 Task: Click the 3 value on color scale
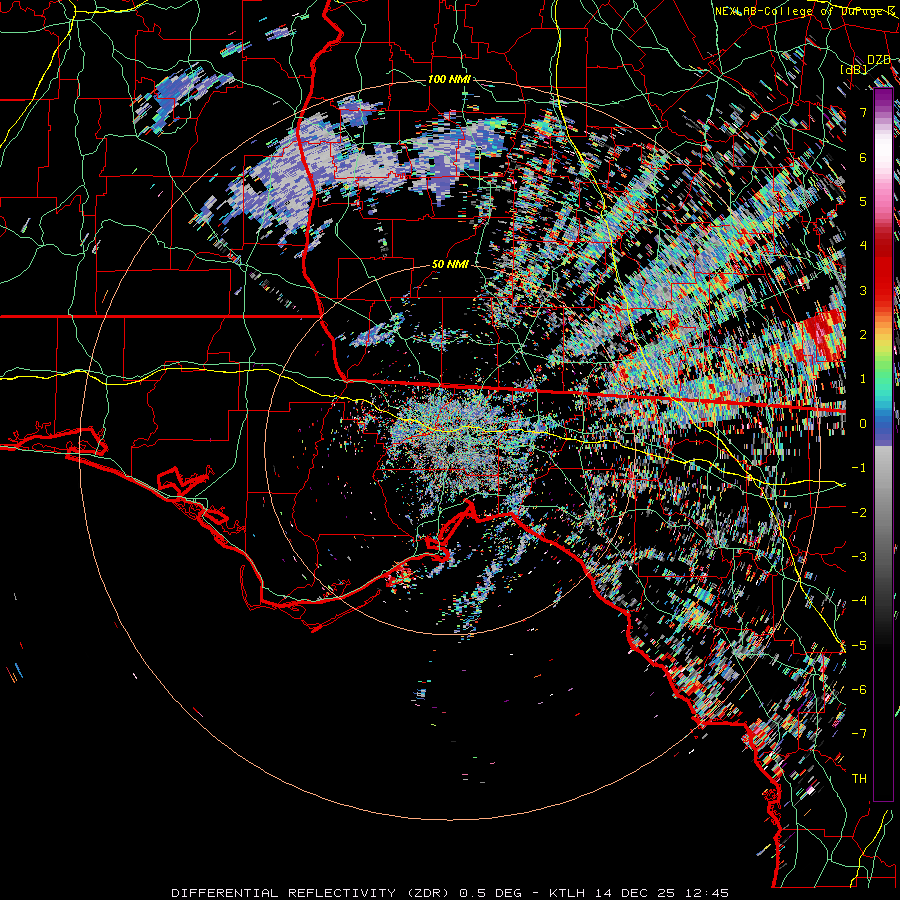[863, 290]
